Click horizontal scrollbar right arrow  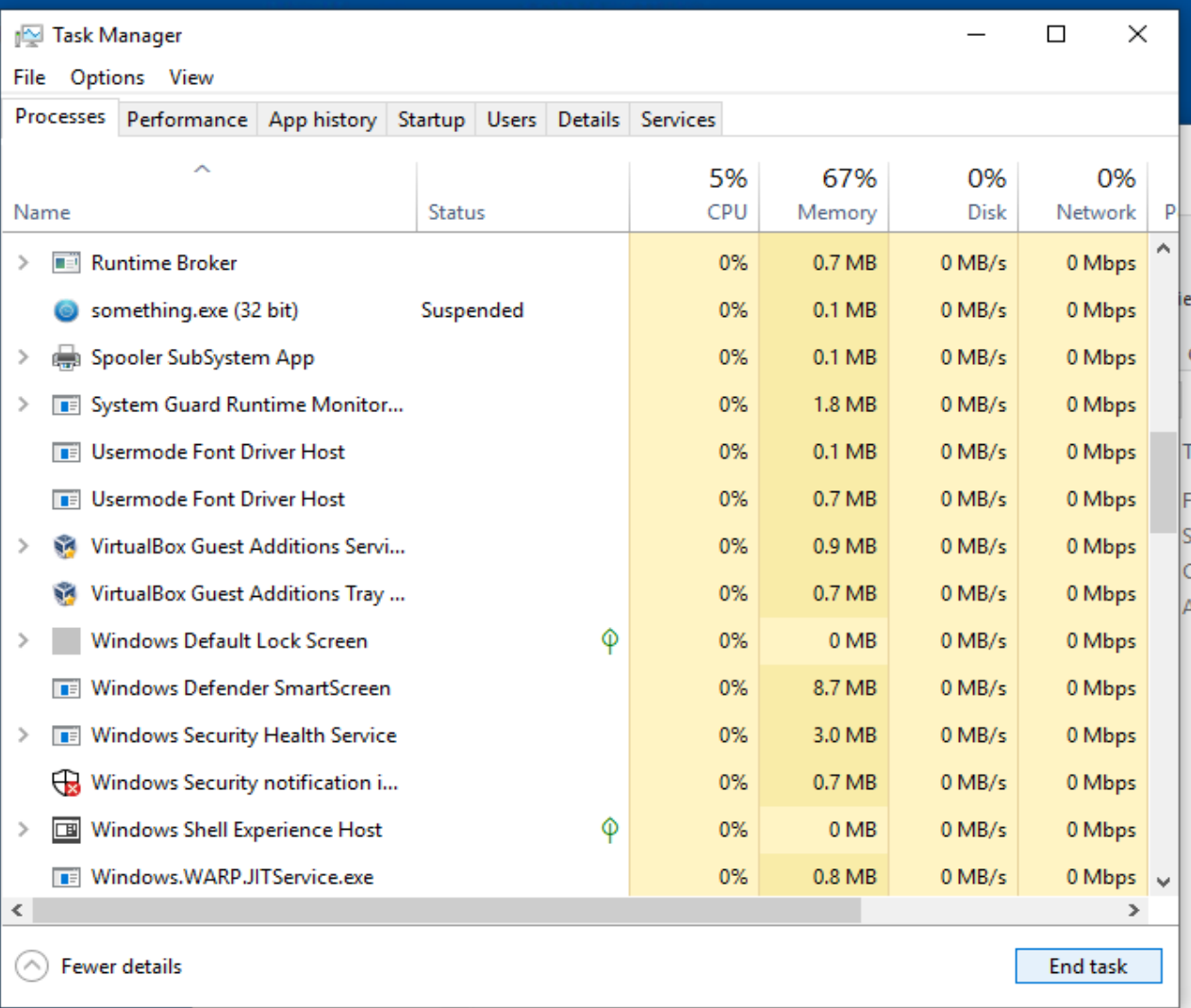click(x=1134, y=910)
